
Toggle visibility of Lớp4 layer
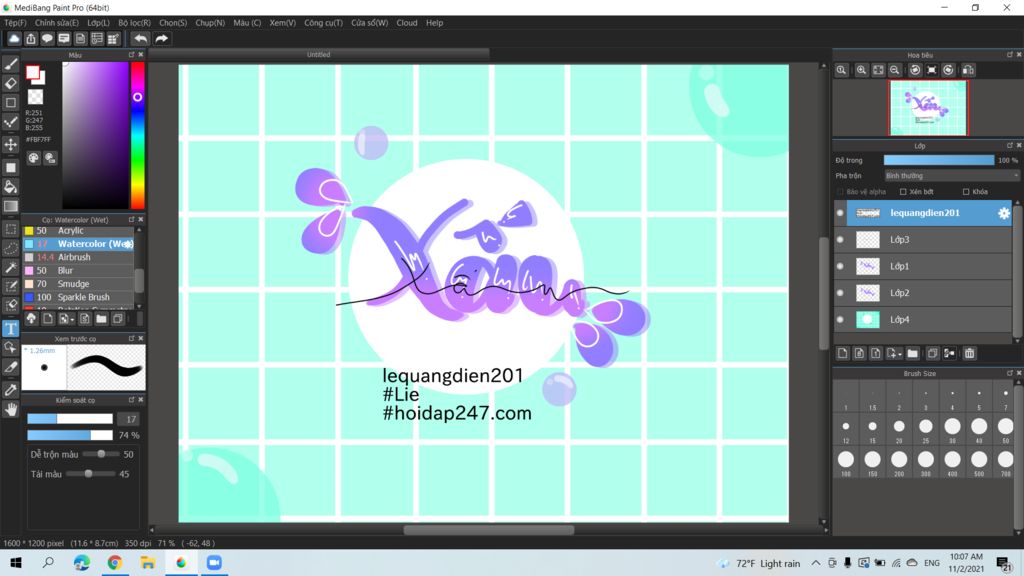[x=840, y=320]
